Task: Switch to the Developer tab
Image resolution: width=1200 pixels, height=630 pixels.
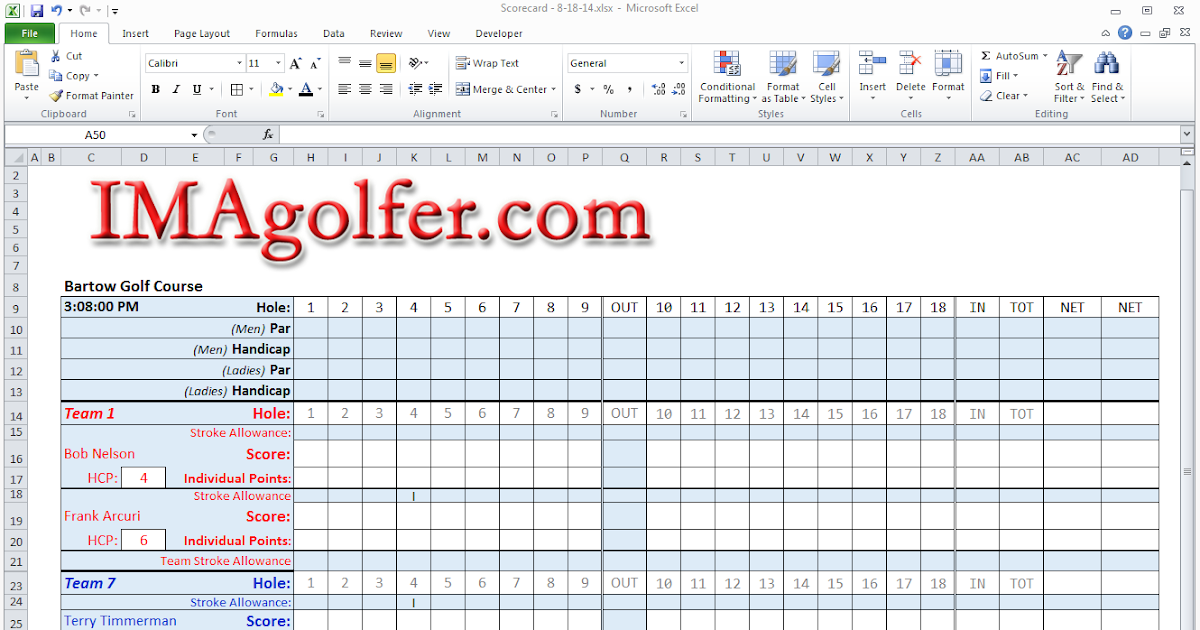Action: [x=498, y=33]
